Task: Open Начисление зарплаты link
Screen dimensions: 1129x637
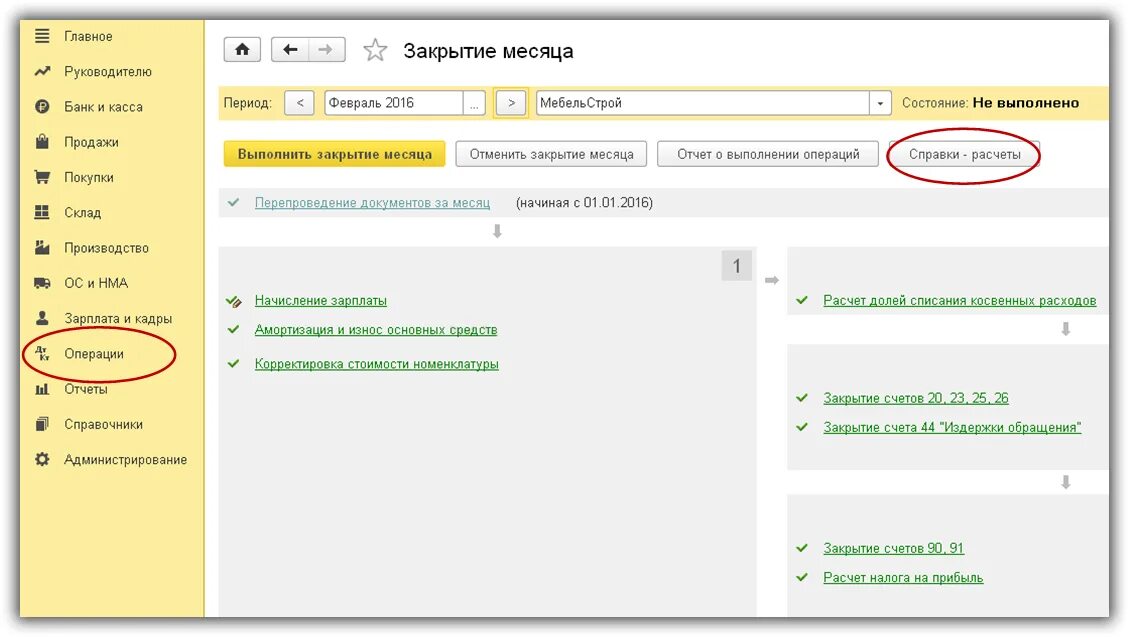Action: point(320,301)
